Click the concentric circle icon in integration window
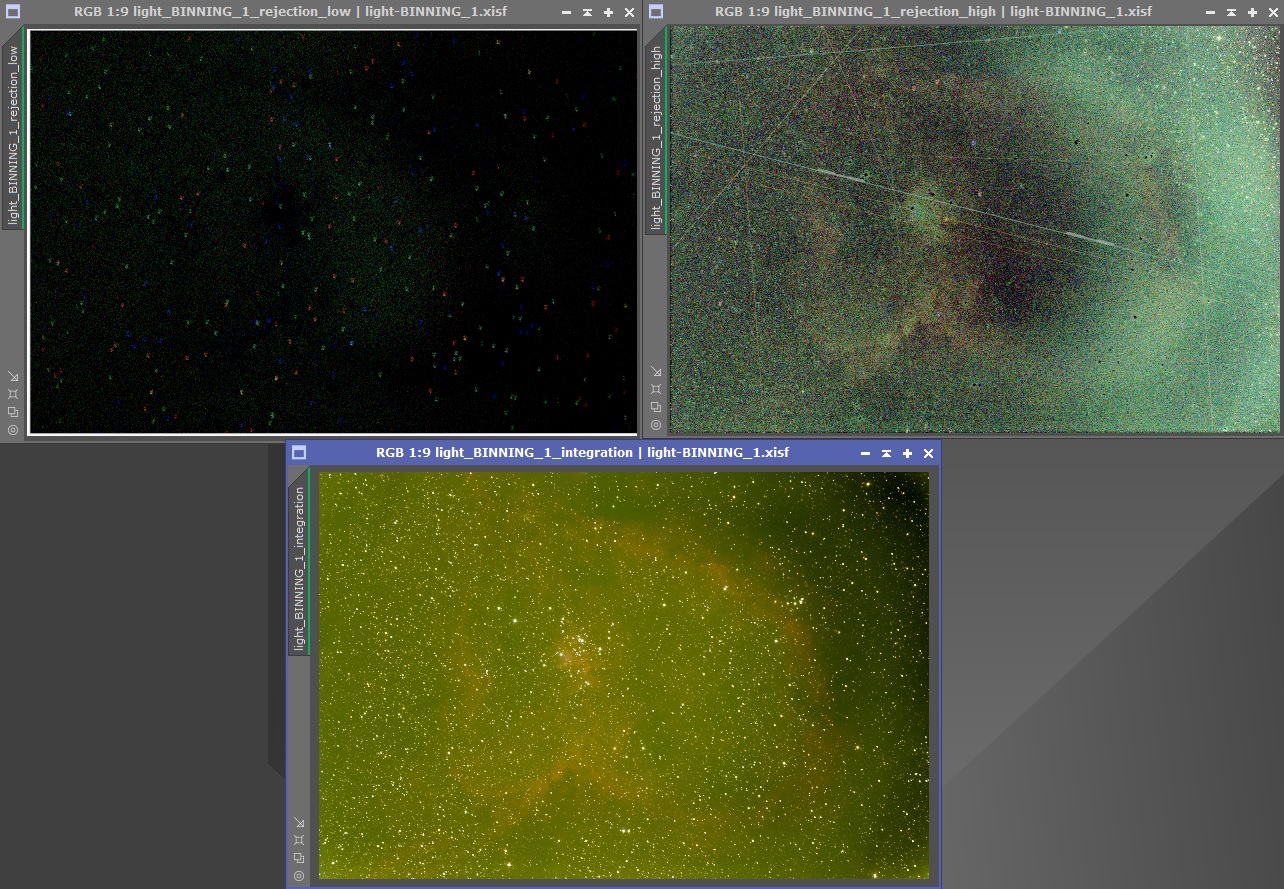This screenshot has height=889, width=1284. 299,876
